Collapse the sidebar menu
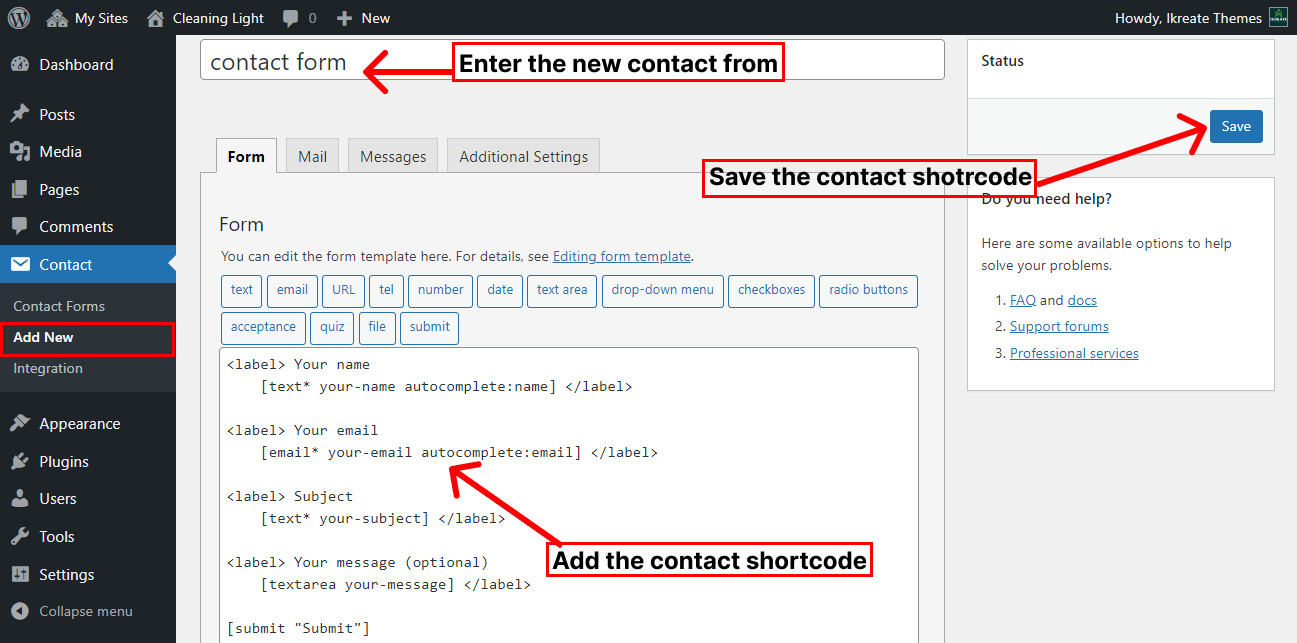The height and width of the screenshot is (643, 1297). 72,611
